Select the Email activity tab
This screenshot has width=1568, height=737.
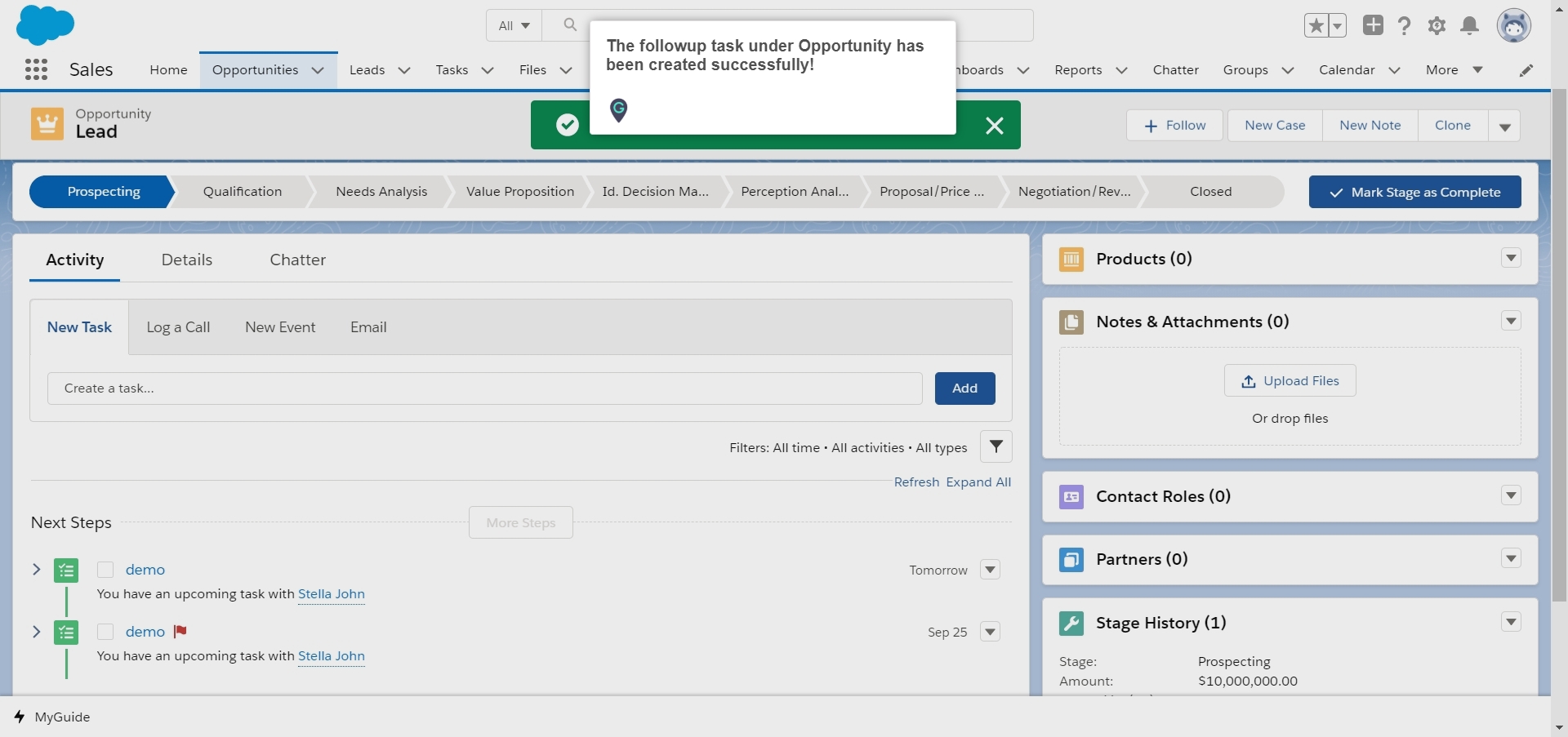pyautogui.click(x=368, y=327)
